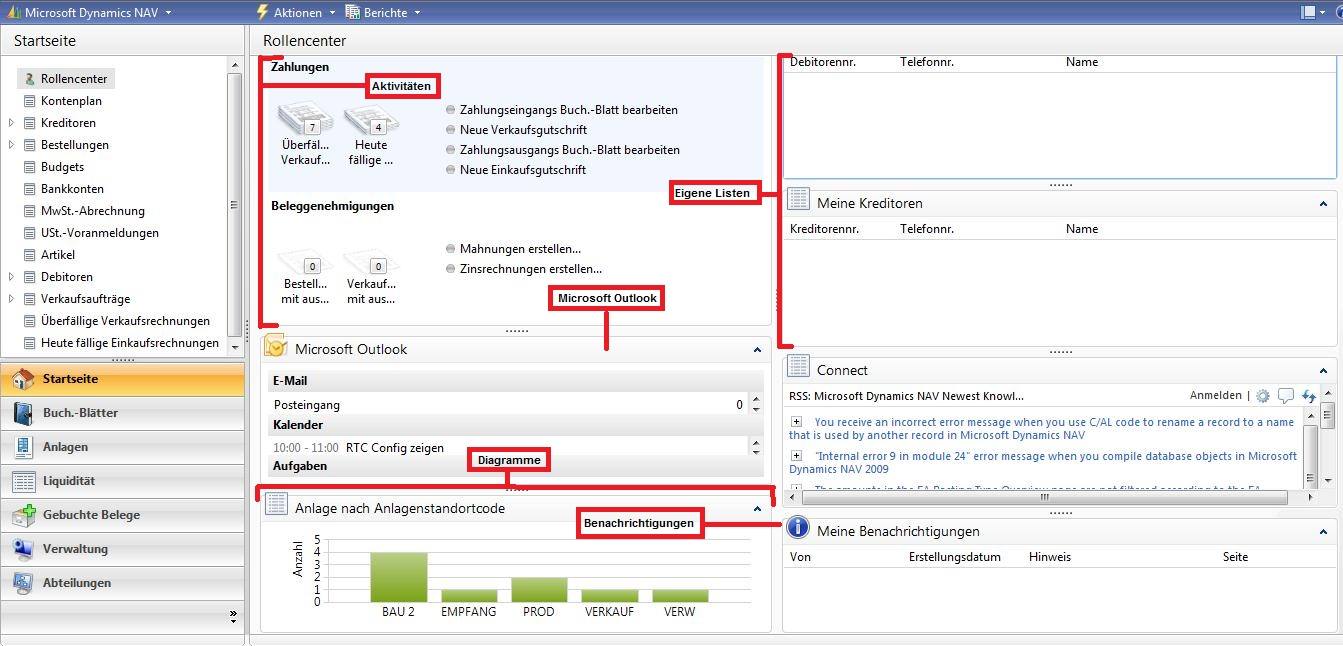1343x646 pixels.
Task: Click the refresh arrows icon in Connect
Action: click(1309, 396)
